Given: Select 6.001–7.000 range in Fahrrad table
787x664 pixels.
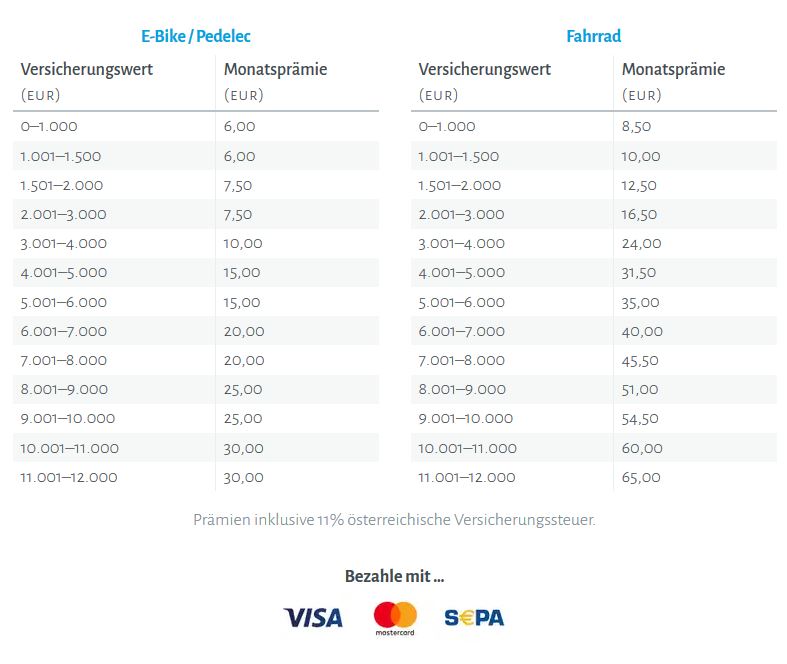Looking at the screenshot, I should [x=461, y=331].
